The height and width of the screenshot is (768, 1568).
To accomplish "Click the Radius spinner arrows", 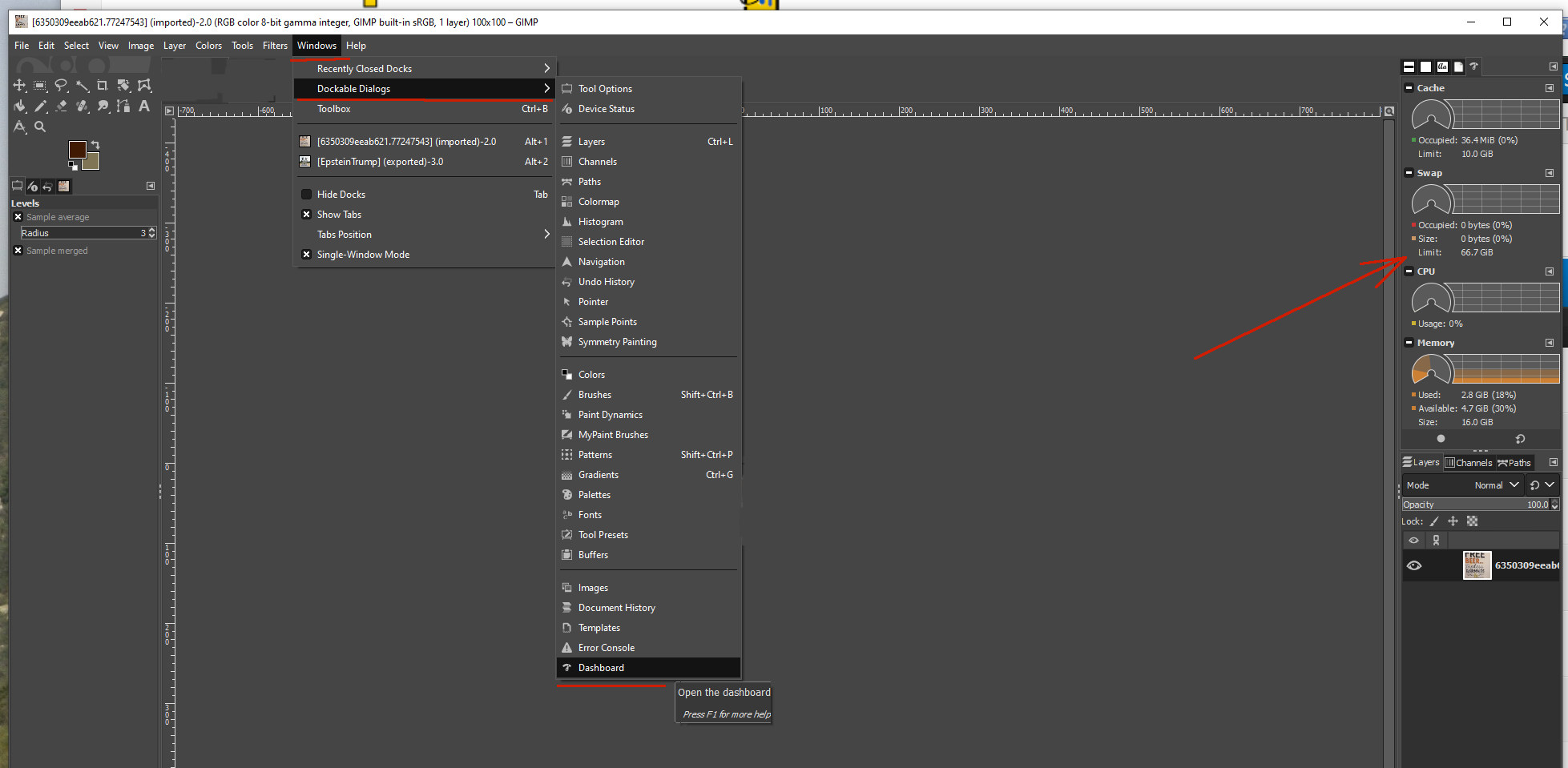I will click(x=152, y=233).
